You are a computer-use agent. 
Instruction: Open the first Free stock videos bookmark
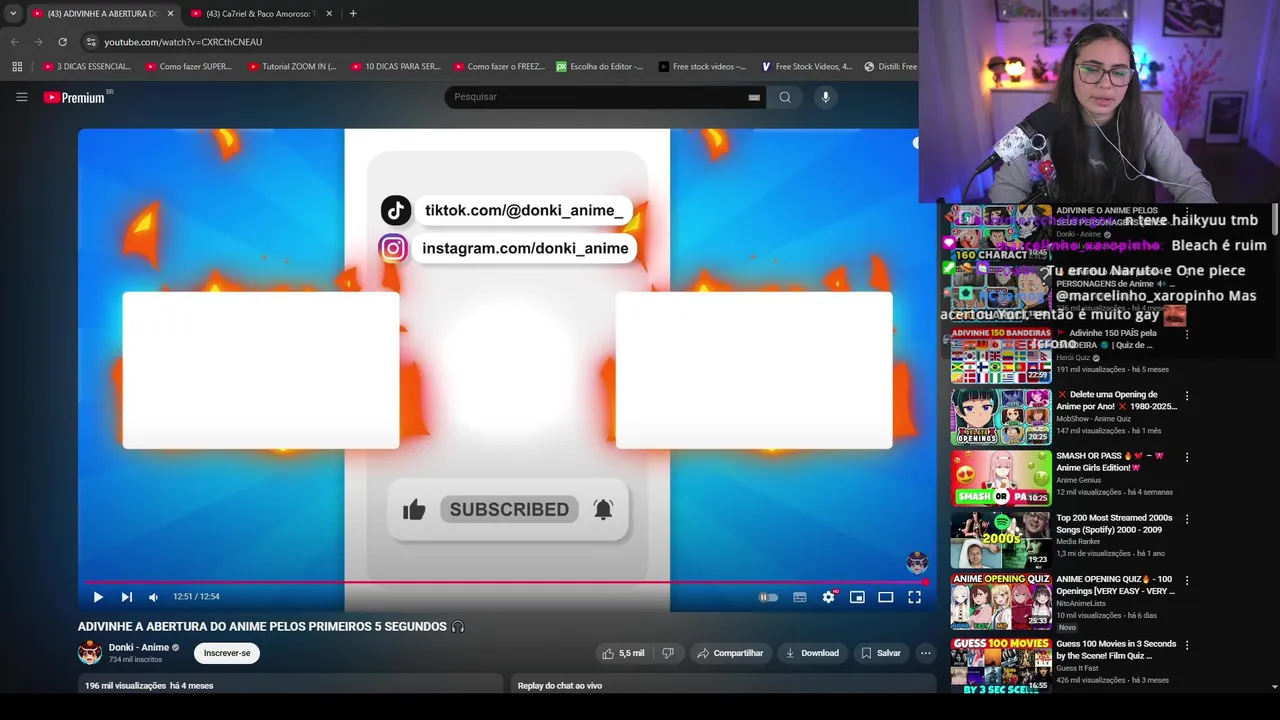[702, 67]
